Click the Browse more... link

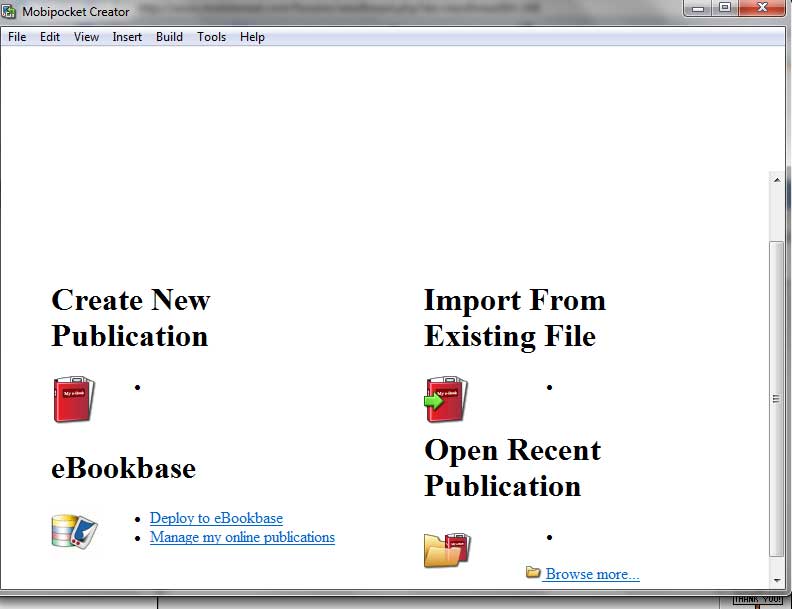(x=592, y=574)
